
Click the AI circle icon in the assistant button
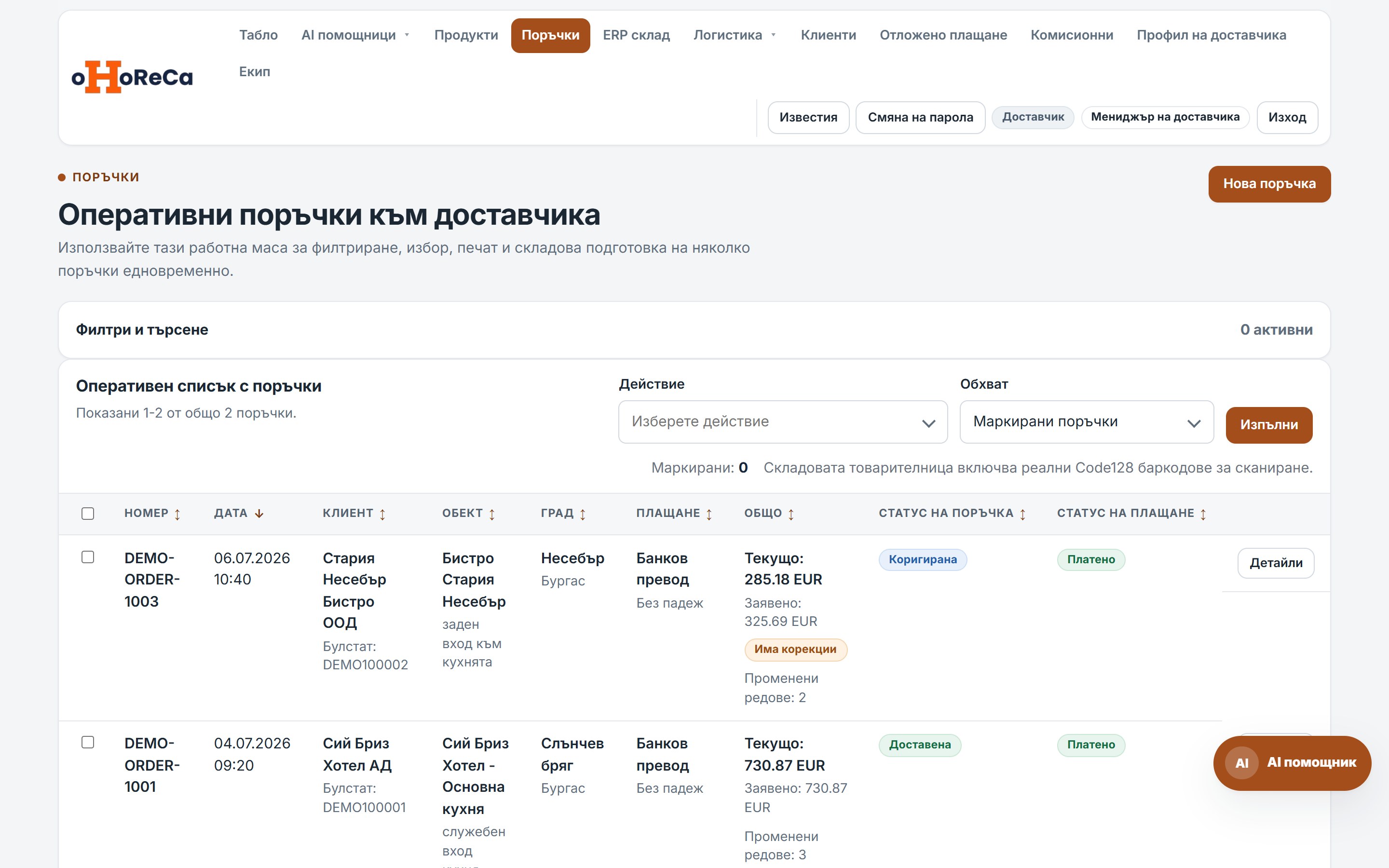(x=1241, y=763)
